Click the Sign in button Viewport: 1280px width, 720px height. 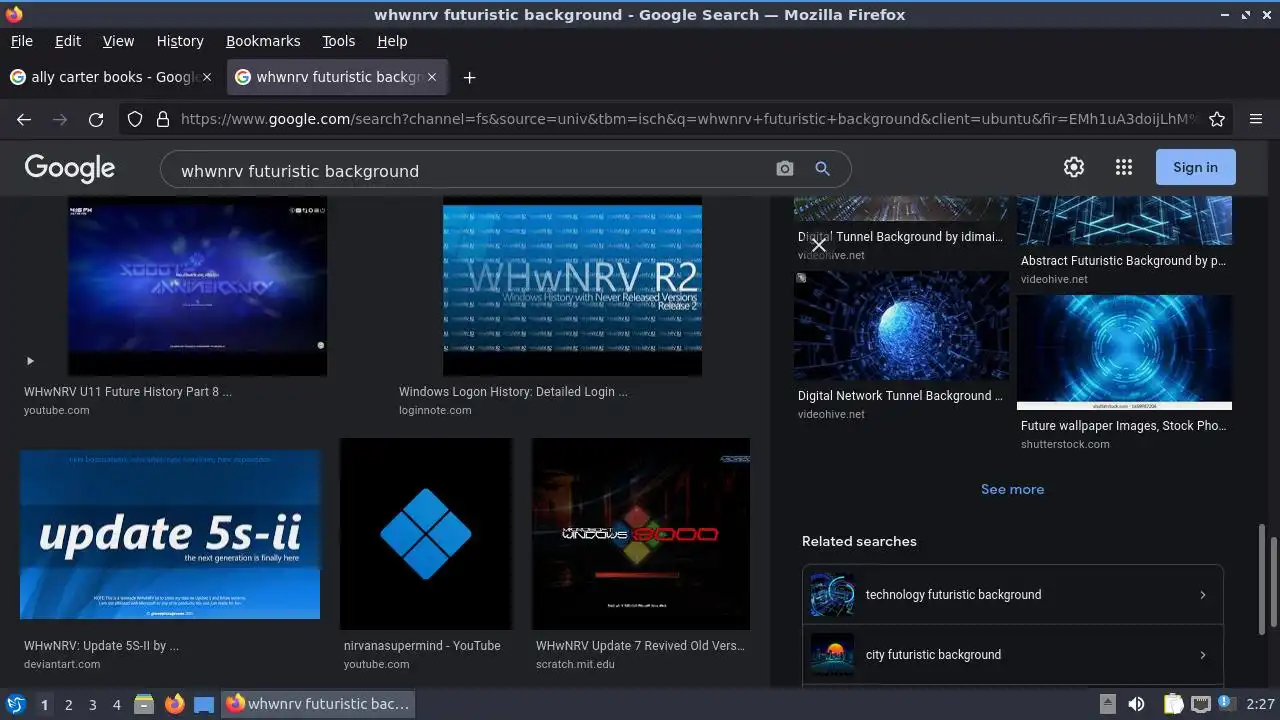pos(1196,167)
